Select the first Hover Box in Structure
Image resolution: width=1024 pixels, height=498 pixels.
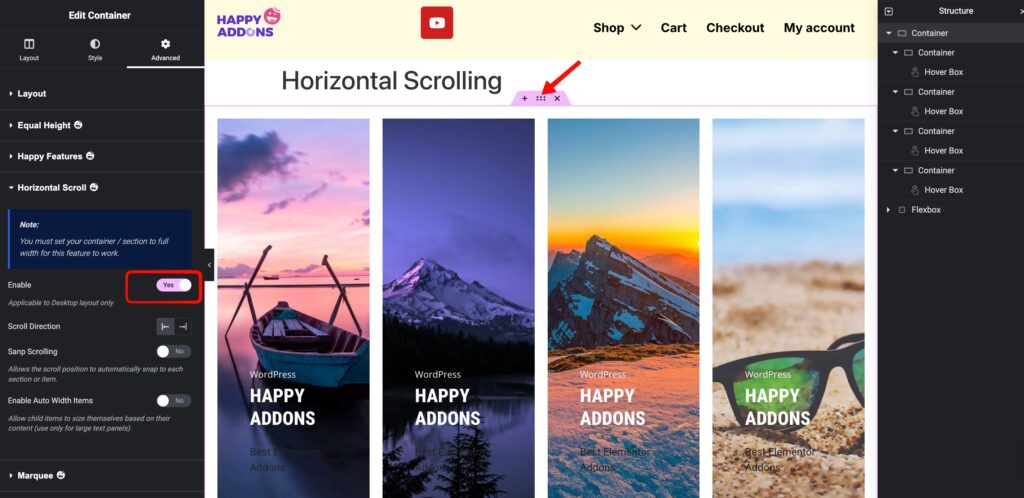click(x=944, y=72)
